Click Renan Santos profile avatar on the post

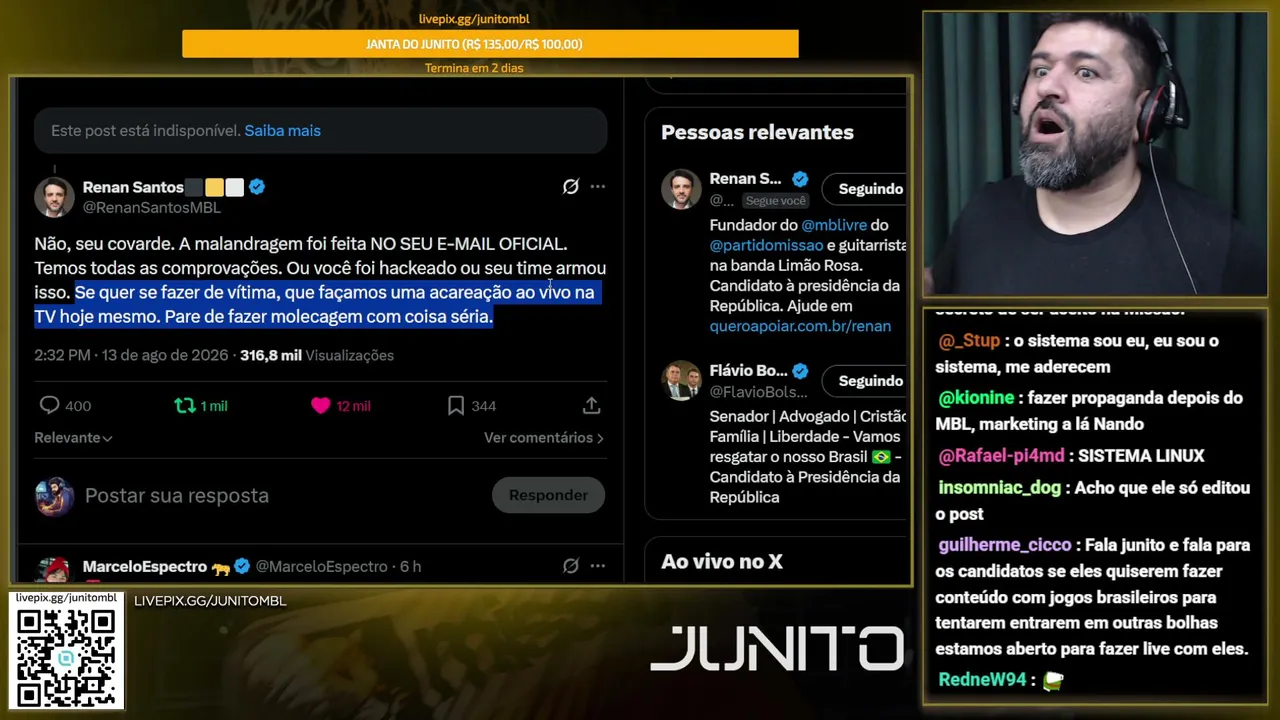54,197
